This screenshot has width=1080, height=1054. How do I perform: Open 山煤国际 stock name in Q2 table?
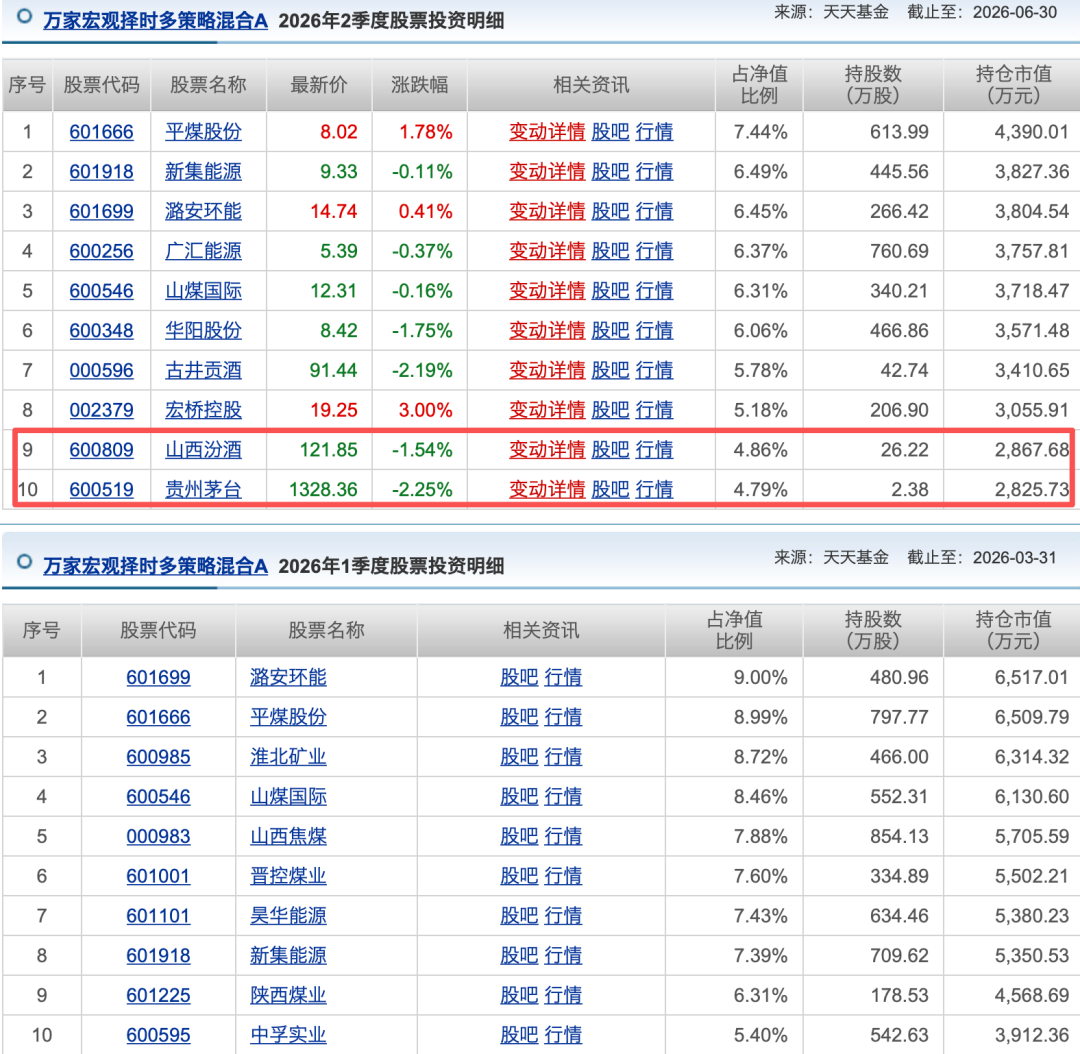pos(203,291)
